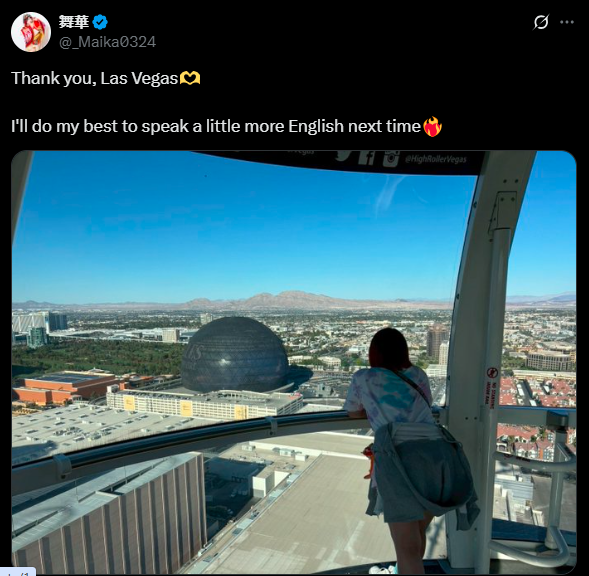Click the blue verified badge next to 舞華
This screenshot has height=576, width=589.
(100, 22)
